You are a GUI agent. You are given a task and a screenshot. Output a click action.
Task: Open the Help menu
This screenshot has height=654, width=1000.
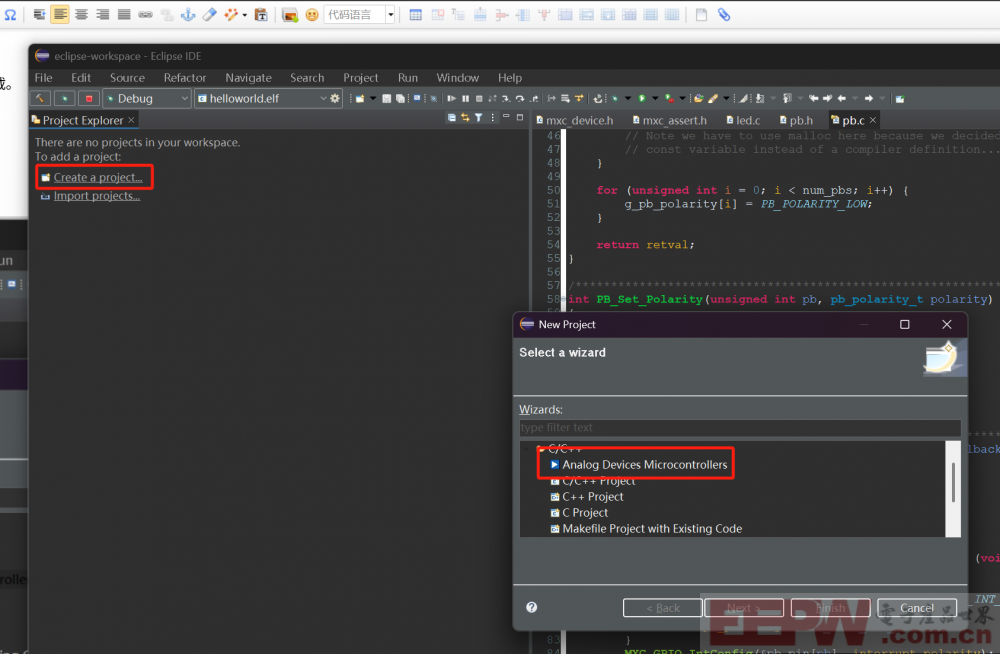coord(510,77)
